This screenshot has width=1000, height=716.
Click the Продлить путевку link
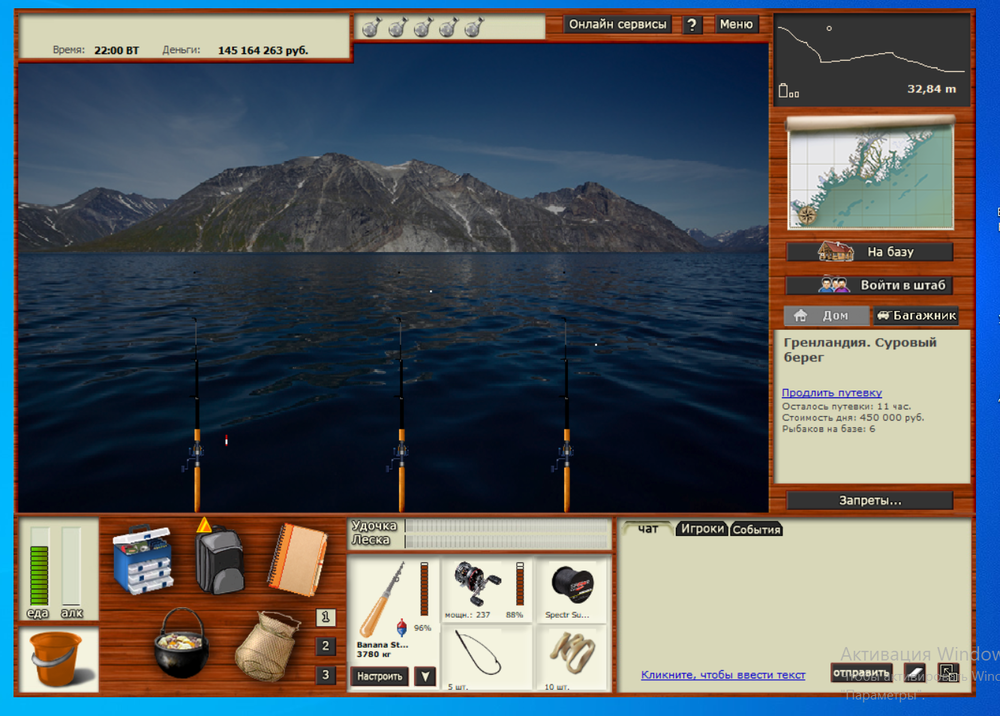tap(831, 393)
